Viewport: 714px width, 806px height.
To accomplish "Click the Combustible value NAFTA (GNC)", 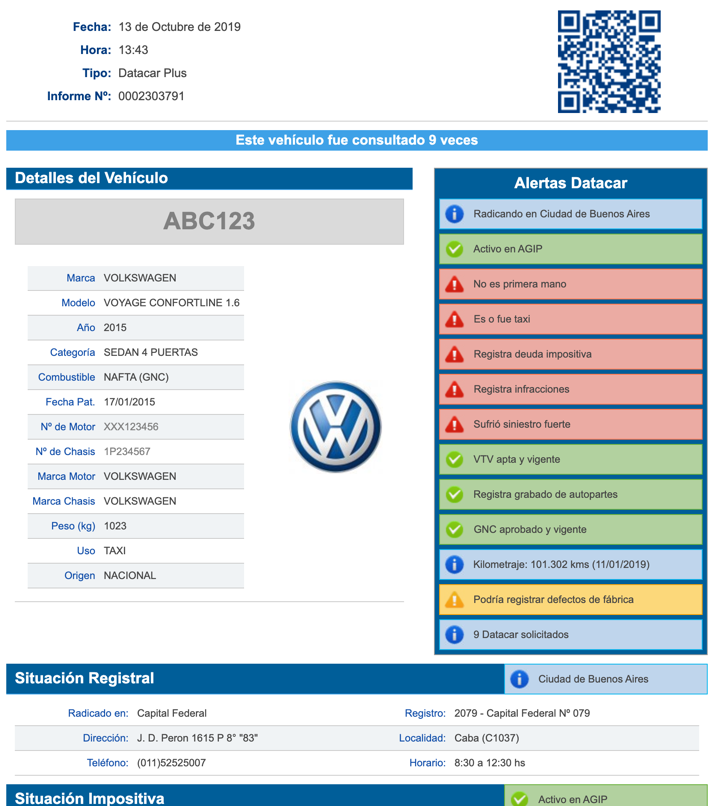I will [x=136, y=377].
